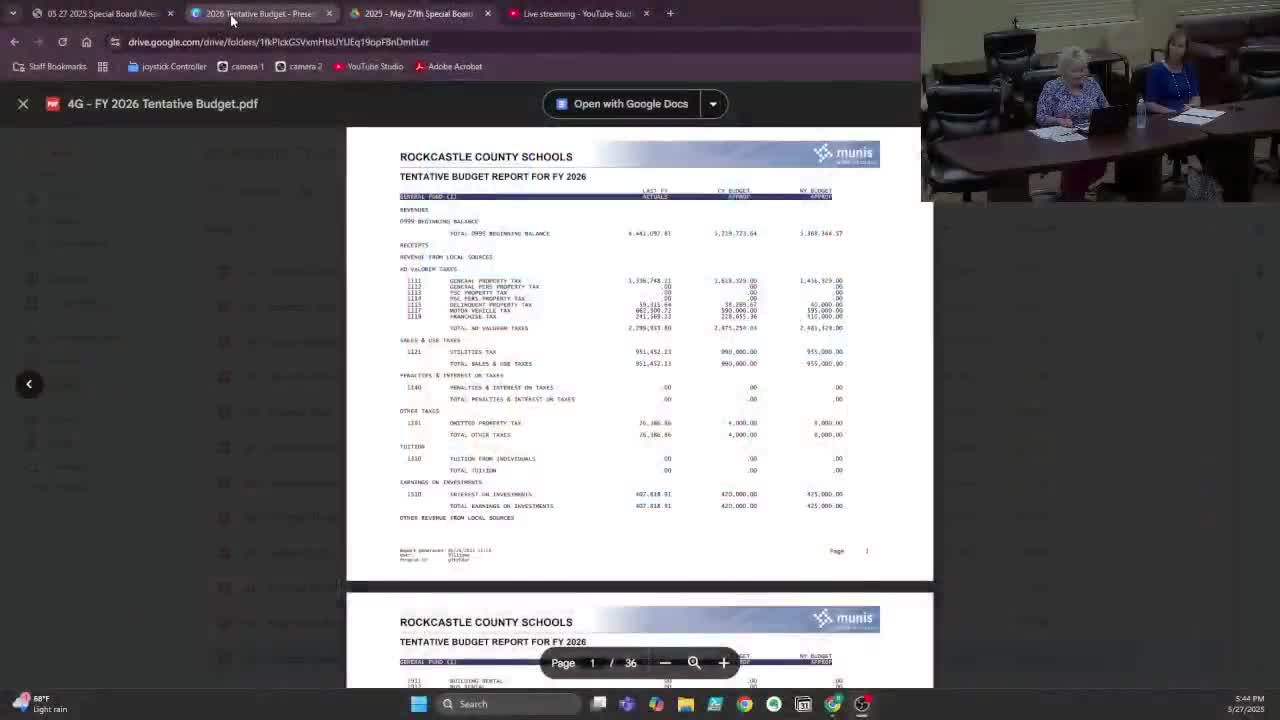
Task: Zoom in on the PDF page
Action: (x=724, y=663)
